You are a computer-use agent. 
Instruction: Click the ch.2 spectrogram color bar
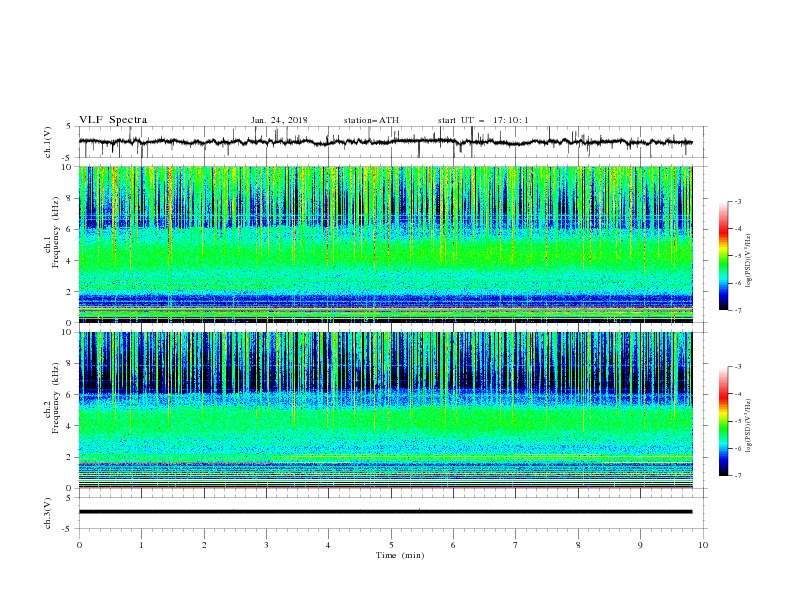coord(723,421)
